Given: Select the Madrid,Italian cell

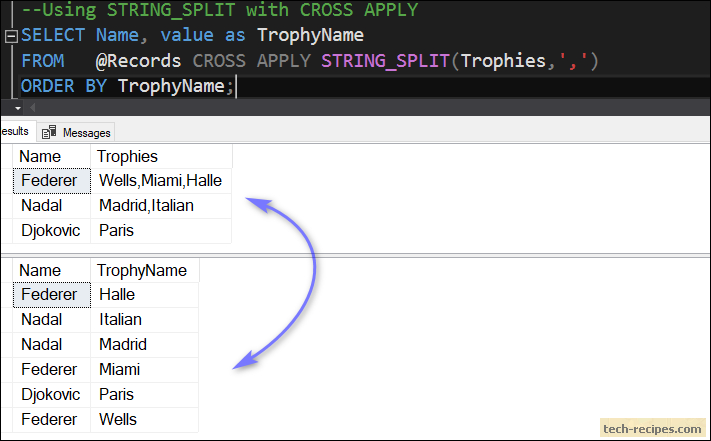Looking at the screenshot, I should pos(161,206).
